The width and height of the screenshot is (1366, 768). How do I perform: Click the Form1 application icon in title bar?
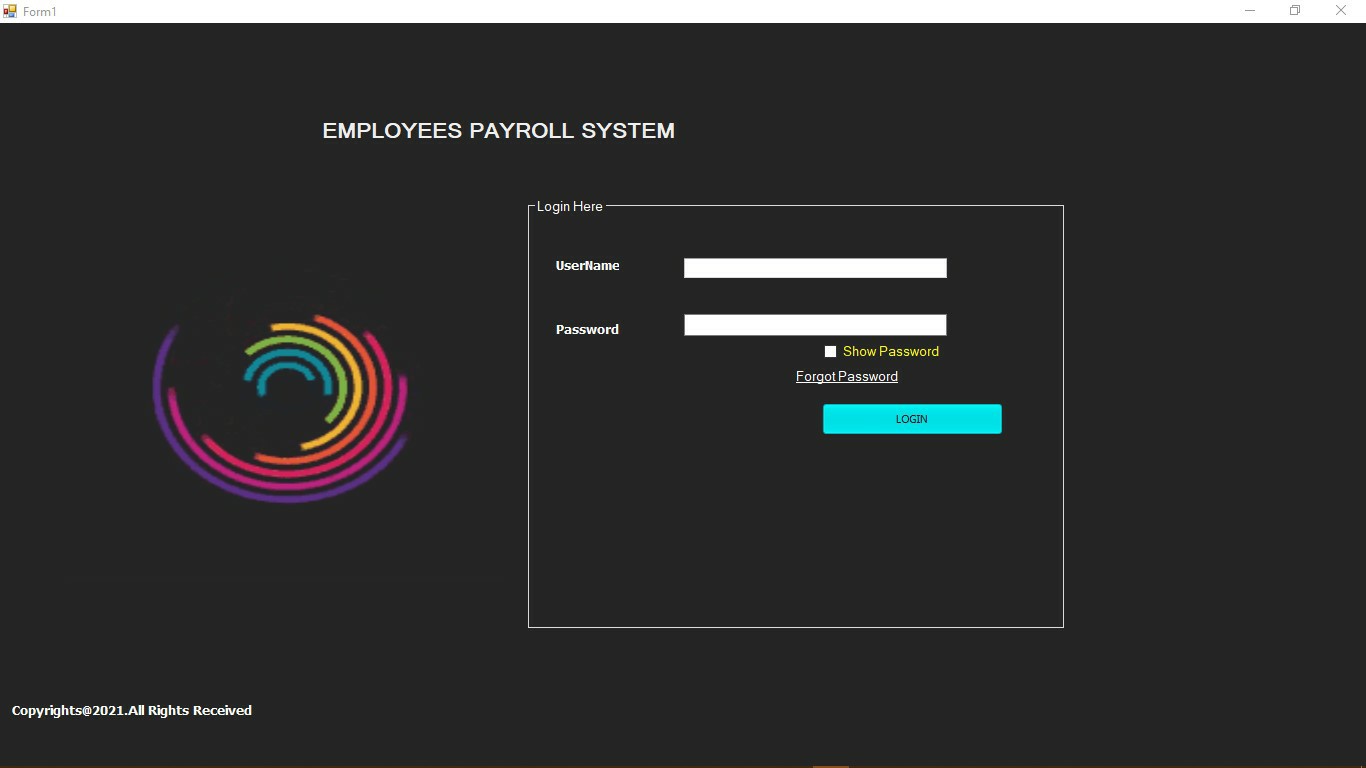(10, 10)
